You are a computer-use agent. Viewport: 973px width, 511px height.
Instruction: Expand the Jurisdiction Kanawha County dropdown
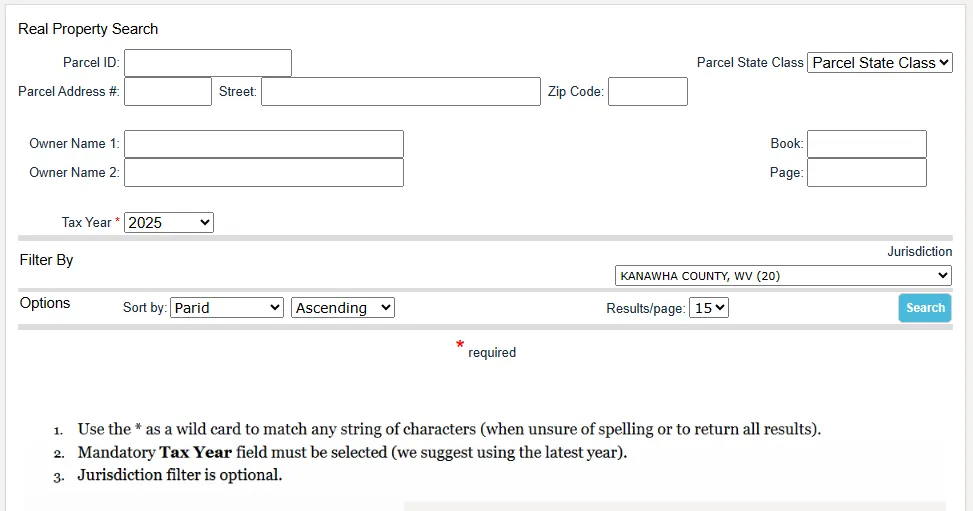783,276
